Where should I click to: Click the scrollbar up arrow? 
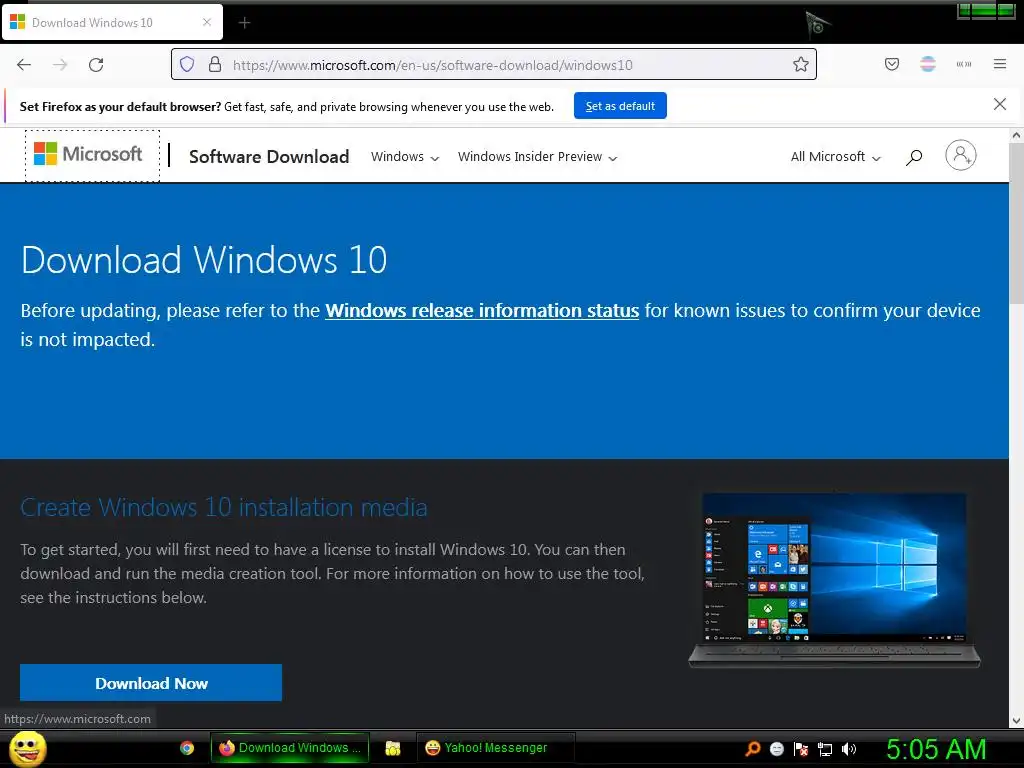1016,136
